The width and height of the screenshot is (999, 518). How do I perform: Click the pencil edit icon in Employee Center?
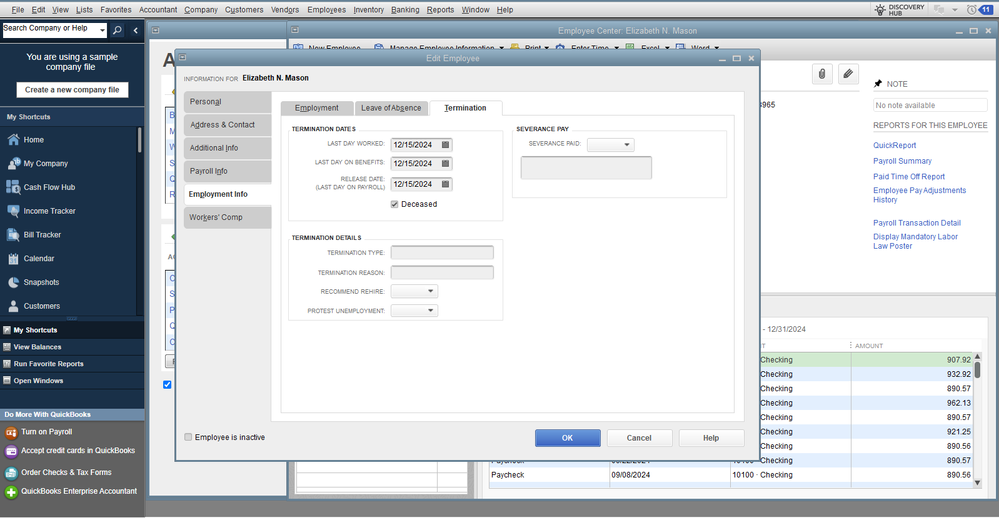(x=848, y=74)
